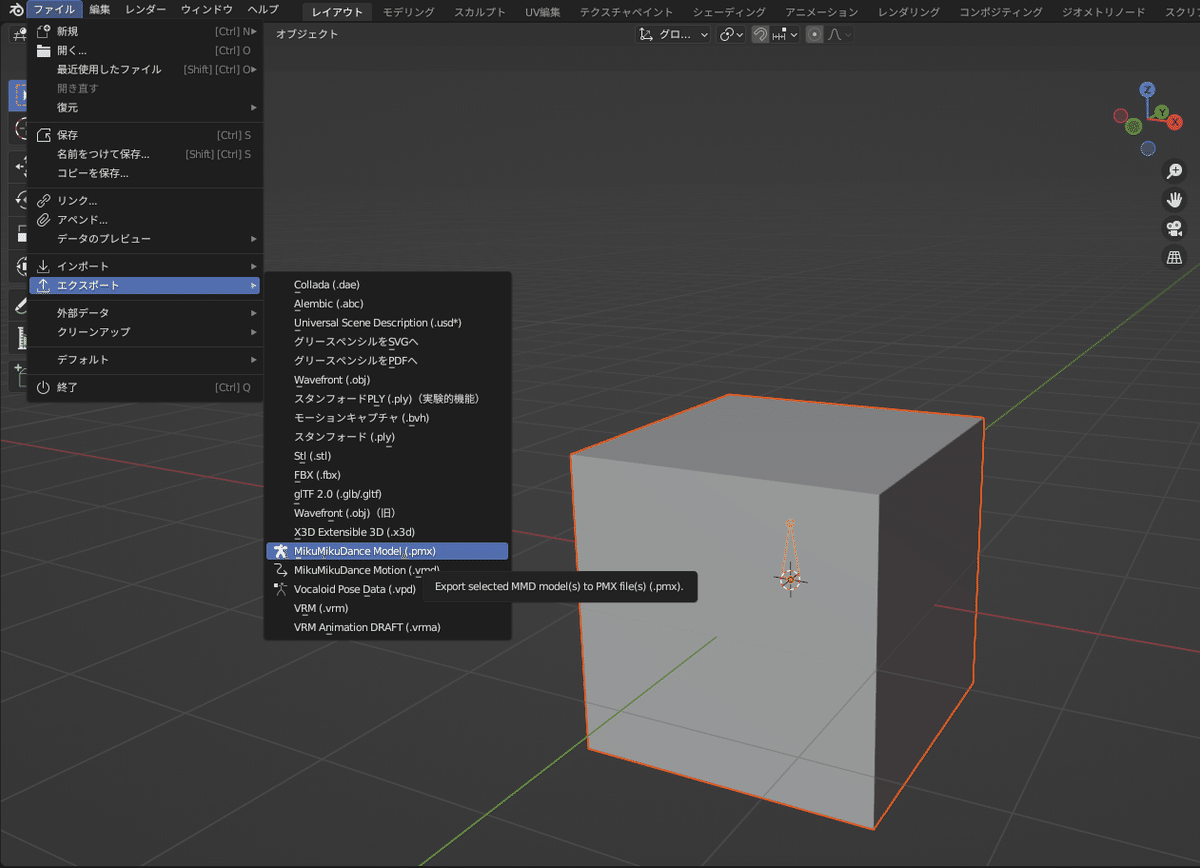Export スタンフォード (.ply)

point(387,437)
